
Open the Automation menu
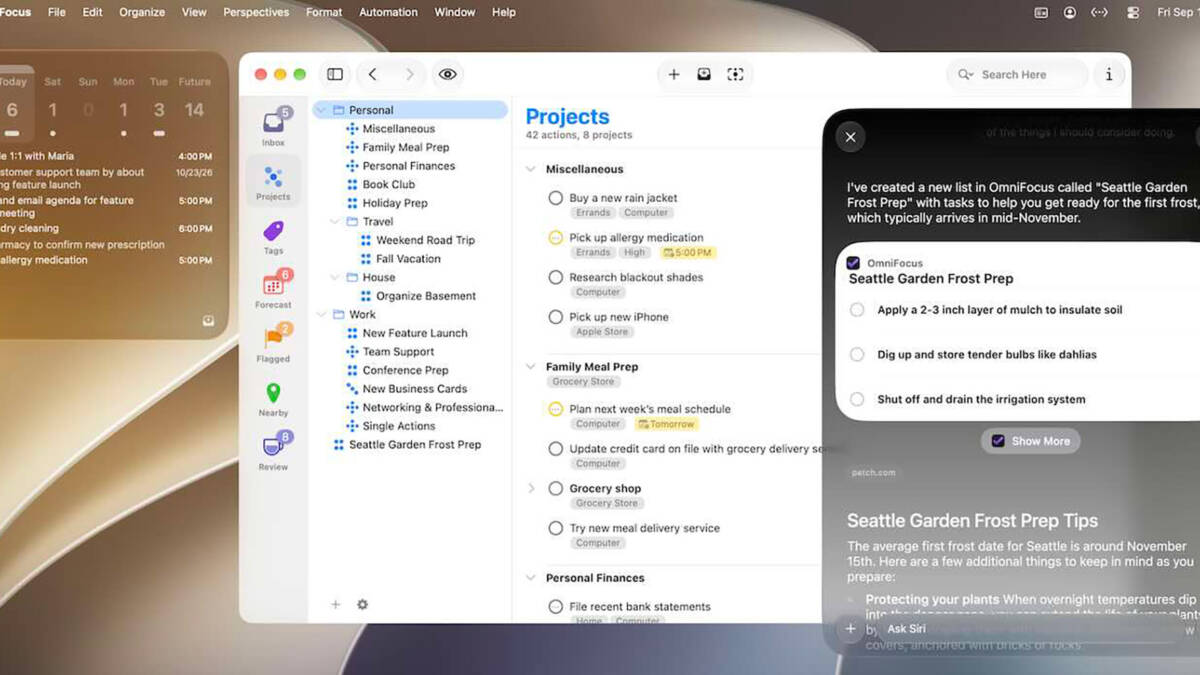388,12
